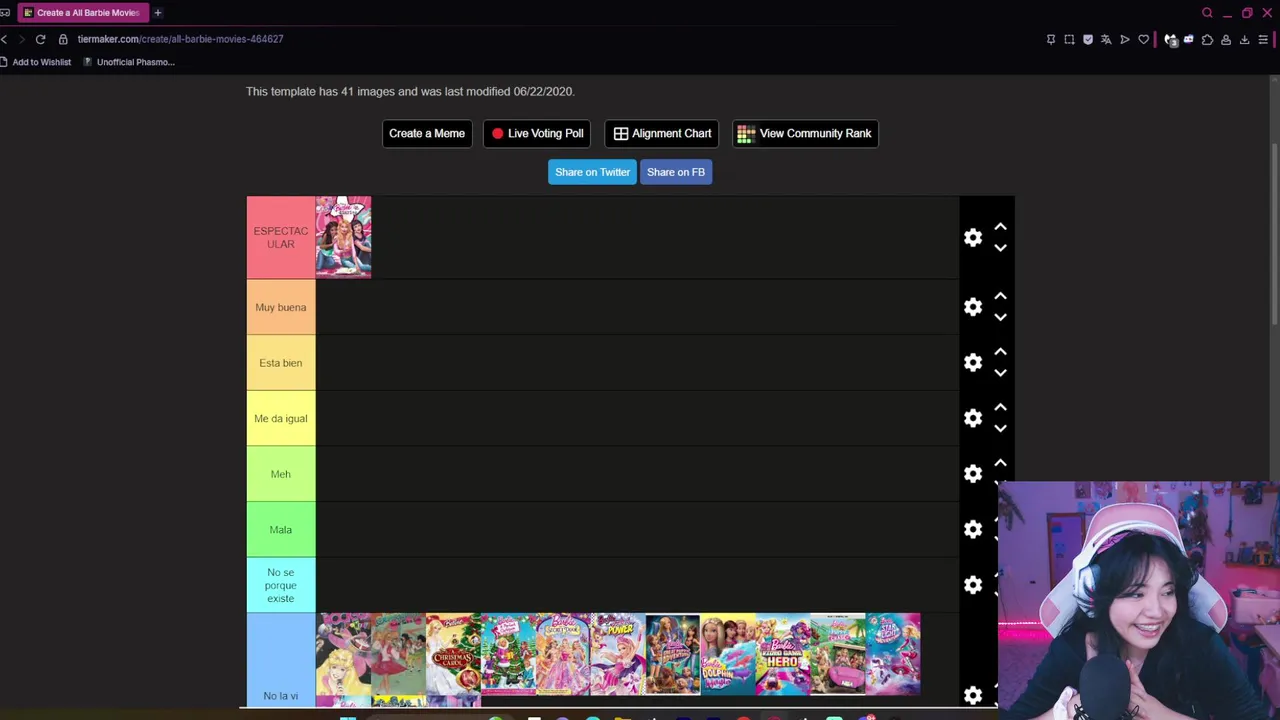Select ESPECTACULAR tier label
The width and height of the screenshot is (1280, 720).
coord(281,237)
